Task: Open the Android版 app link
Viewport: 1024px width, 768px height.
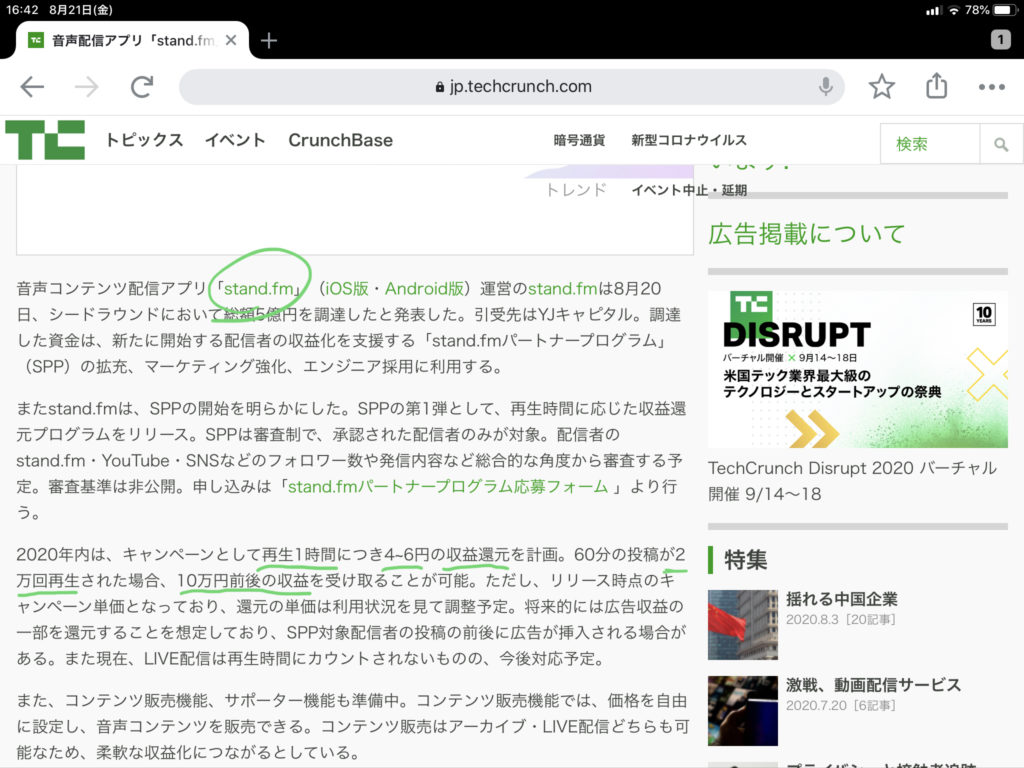Action: [424, 288]
